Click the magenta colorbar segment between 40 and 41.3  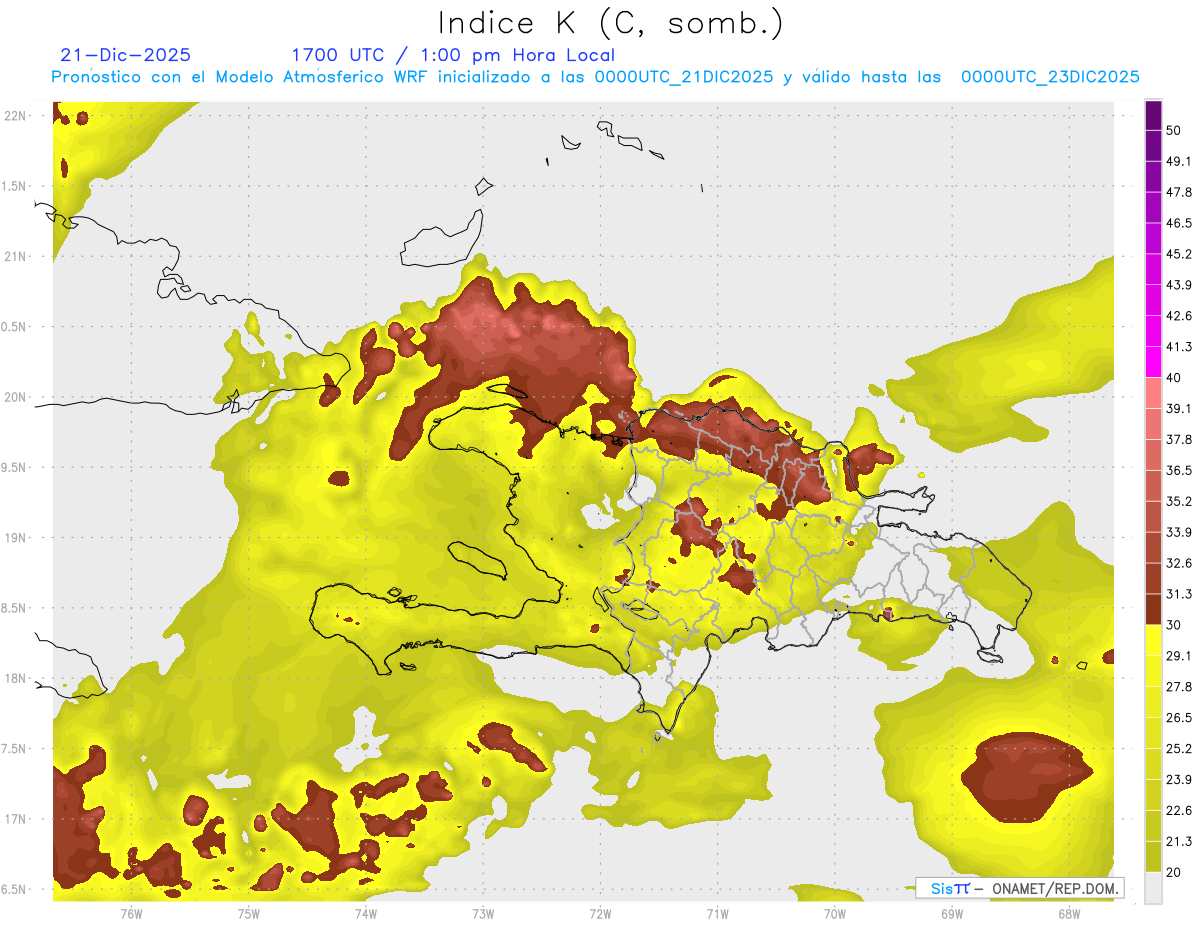pos(1153,362)
